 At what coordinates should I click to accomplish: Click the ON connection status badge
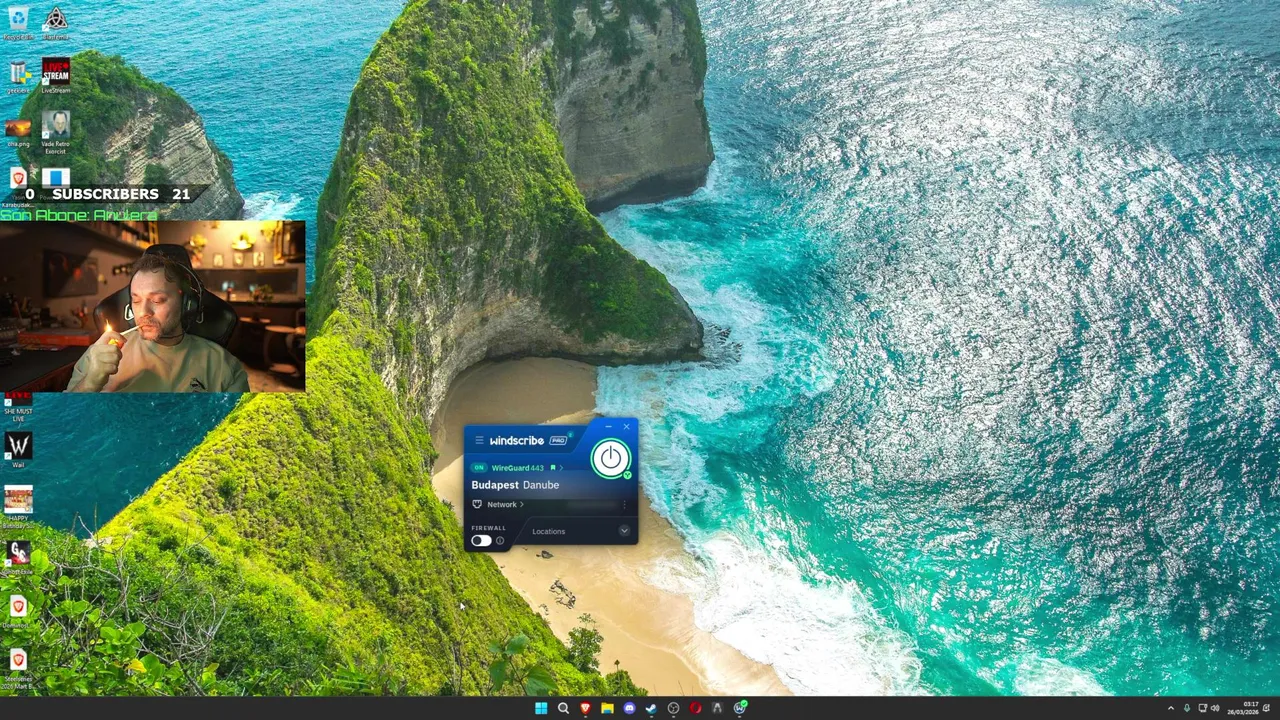[479, 467]
